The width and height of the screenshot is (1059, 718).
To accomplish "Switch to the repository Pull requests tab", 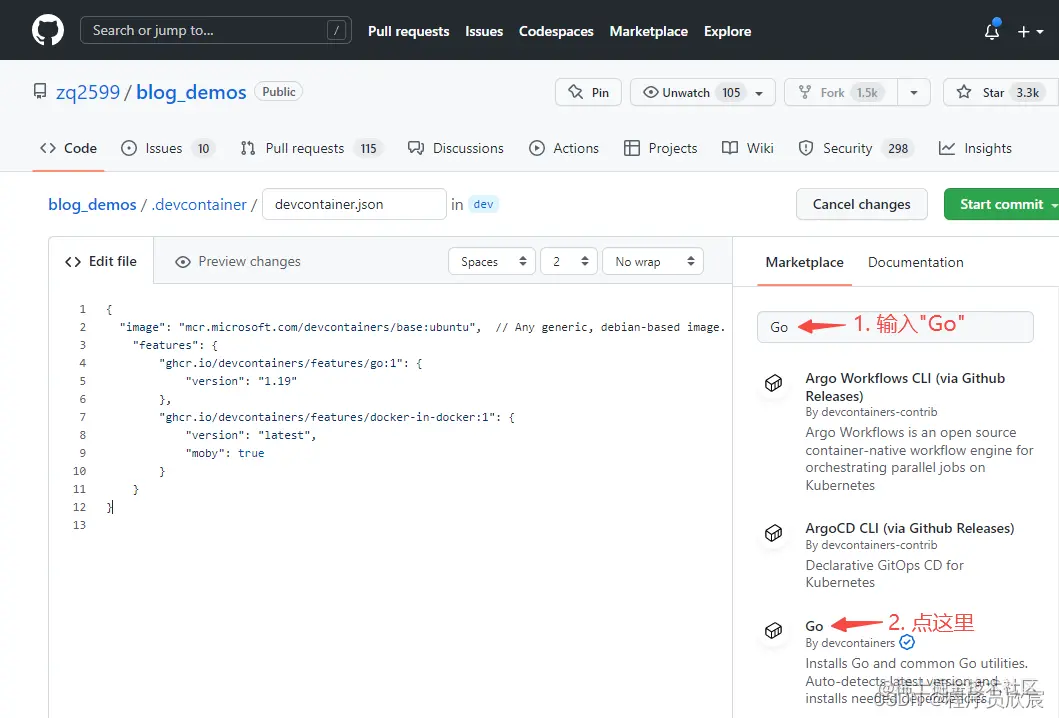I will (311, 148).
